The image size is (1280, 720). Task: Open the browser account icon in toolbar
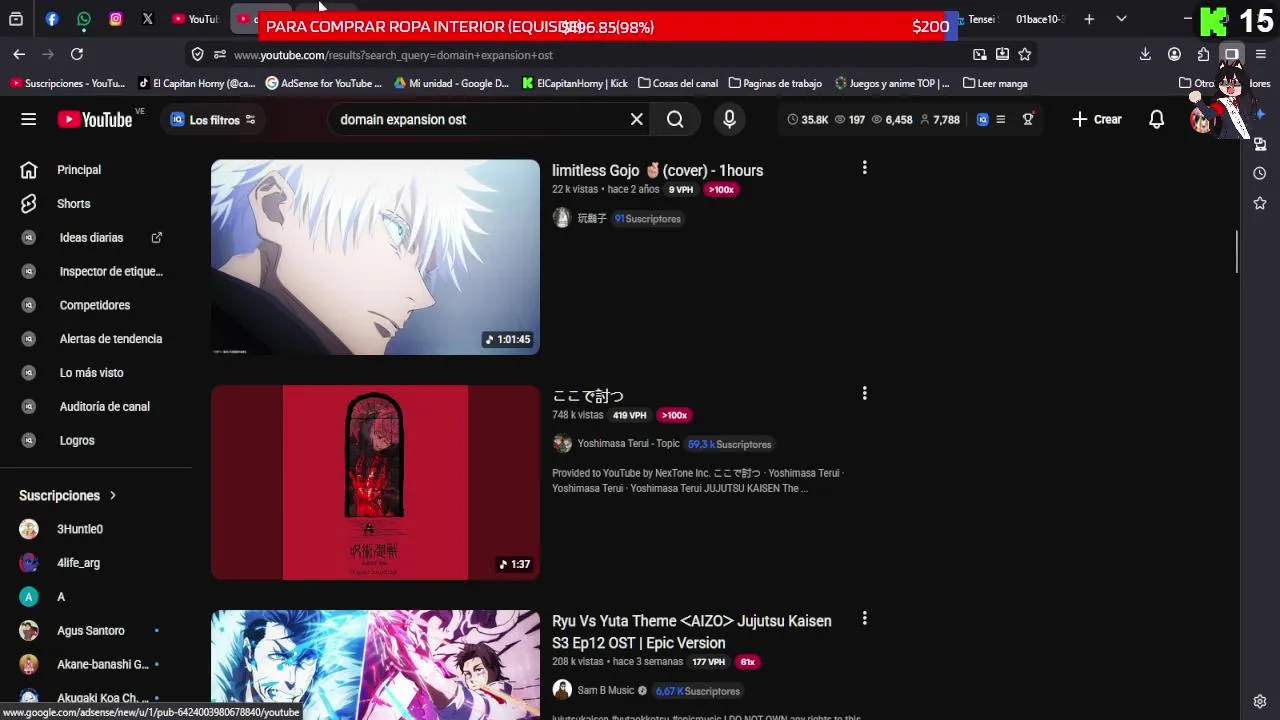pos(1175,54)
